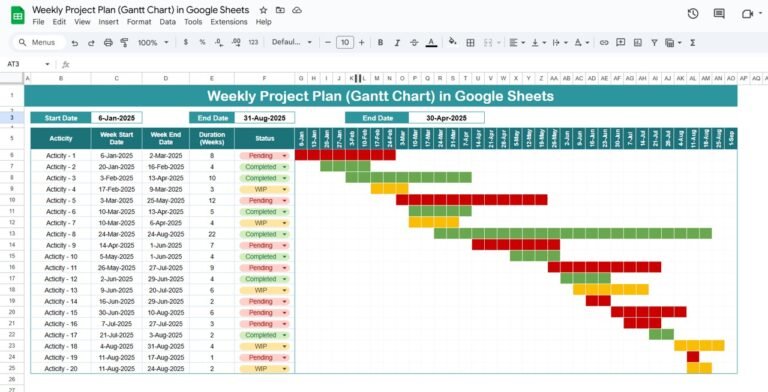768x392 pixels.
Task: Open the Default font dropdown
Action: (x=291, y=43)
